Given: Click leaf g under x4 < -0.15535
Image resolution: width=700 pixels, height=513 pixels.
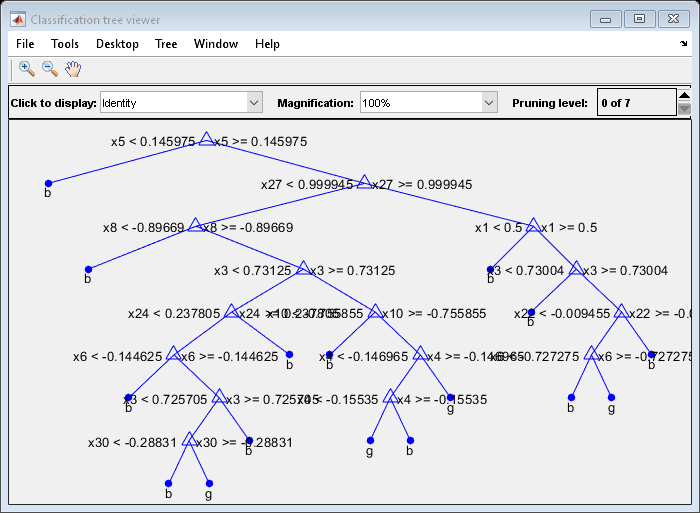Looking at the screenshot, I should pos(370,441).
